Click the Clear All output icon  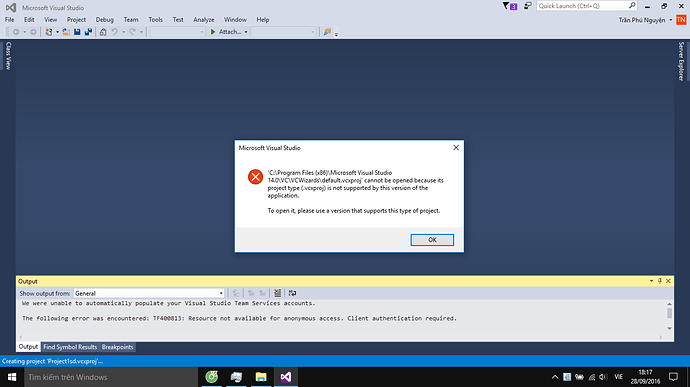pos(277,293)
